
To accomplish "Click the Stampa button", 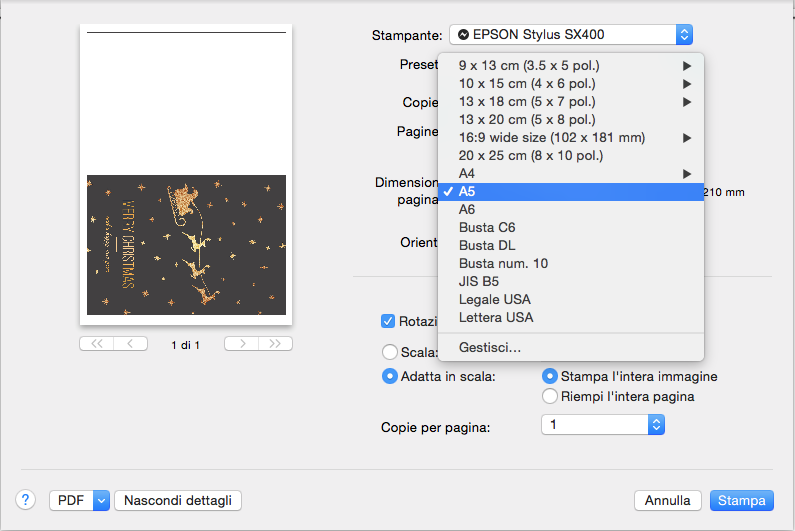I will click(742, 501).
